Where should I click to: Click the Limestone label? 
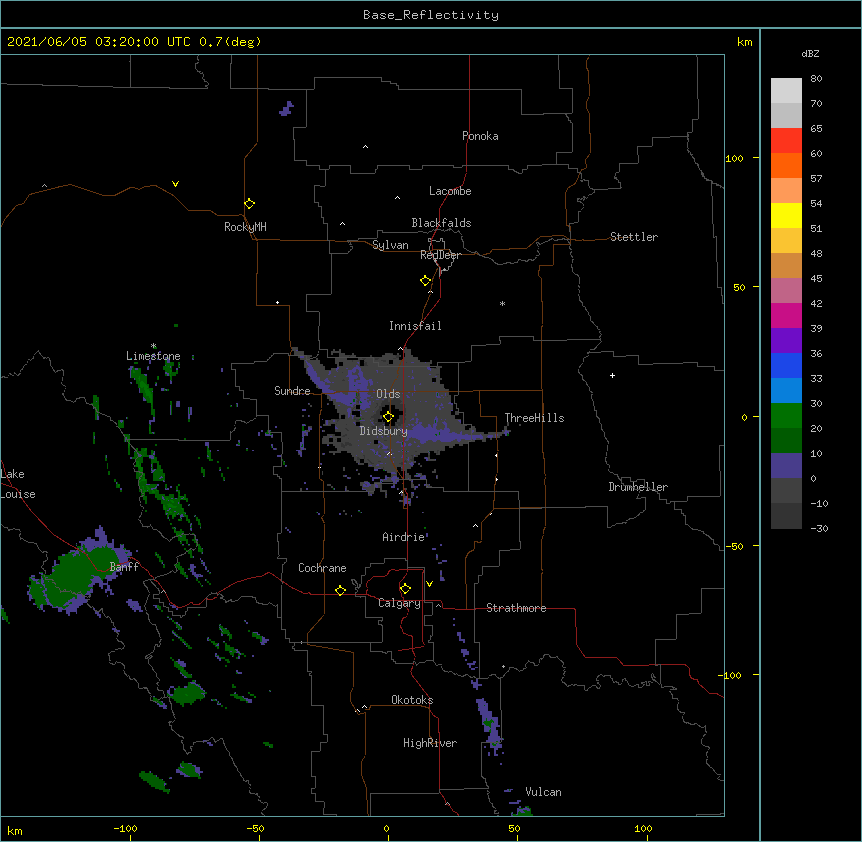pyautogui.click(x=153, y=356)
